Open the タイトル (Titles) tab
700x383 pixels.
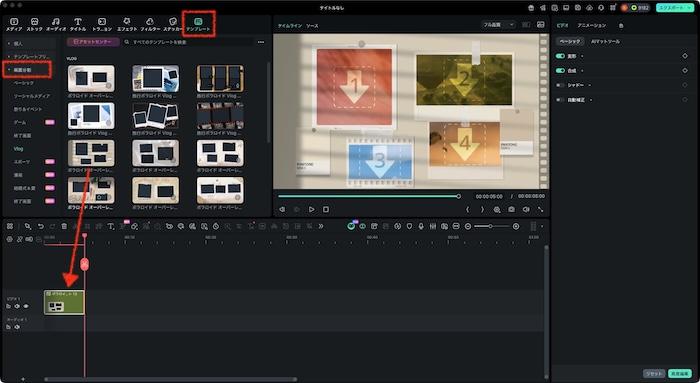click(x=78, y=24)
